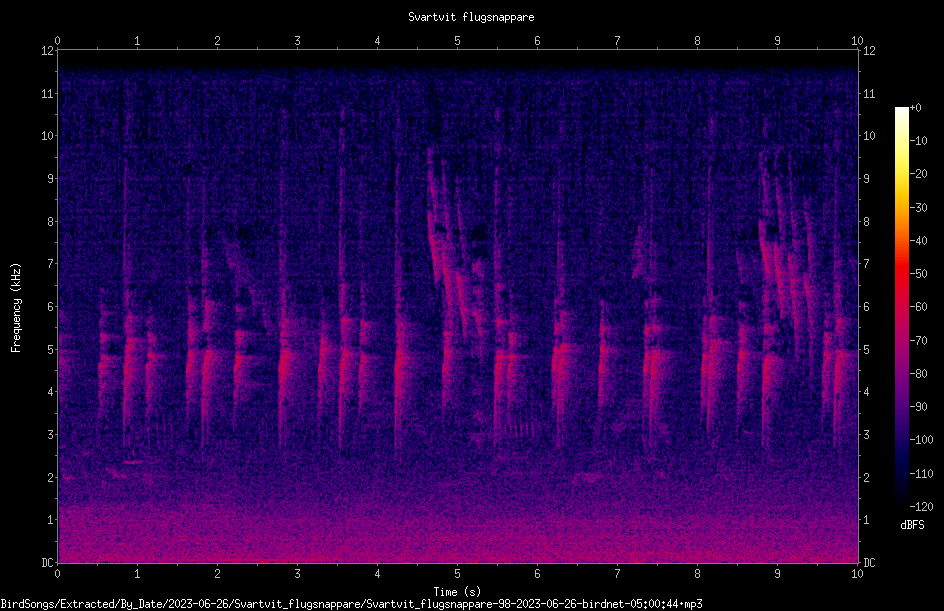Click the file path text ending in birdnet-05:00:44.mp3
This screenshot has width=944, height=611.
tap(352, 604)
